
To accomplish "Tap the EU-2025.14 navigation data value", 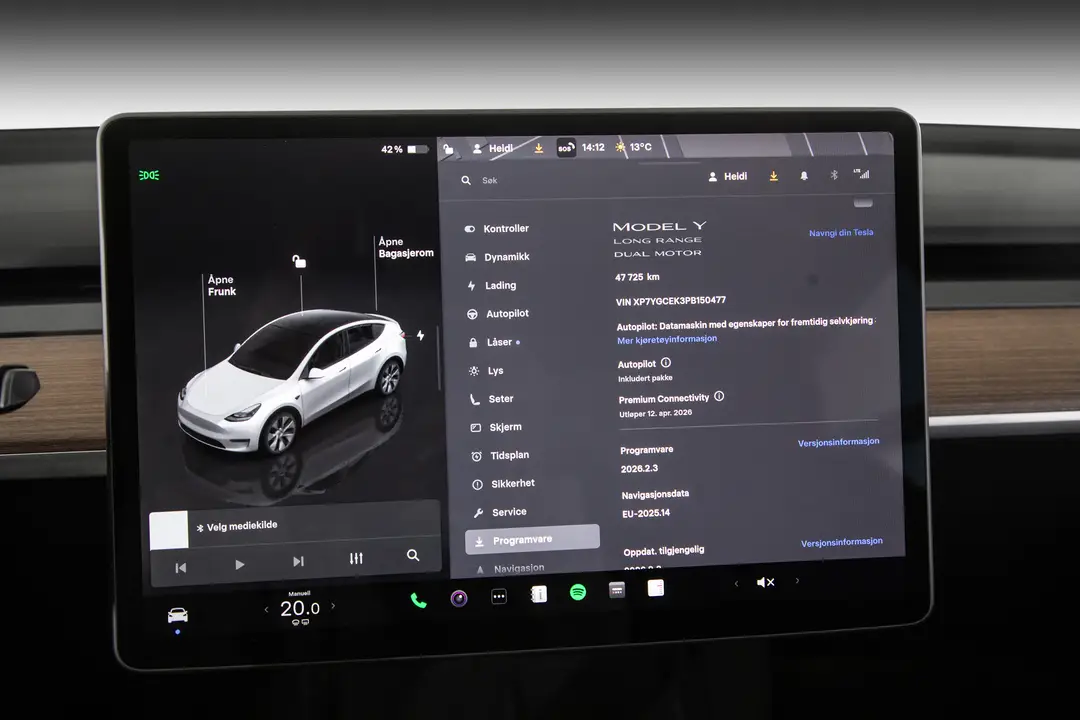I will click(x=646, y=513).
